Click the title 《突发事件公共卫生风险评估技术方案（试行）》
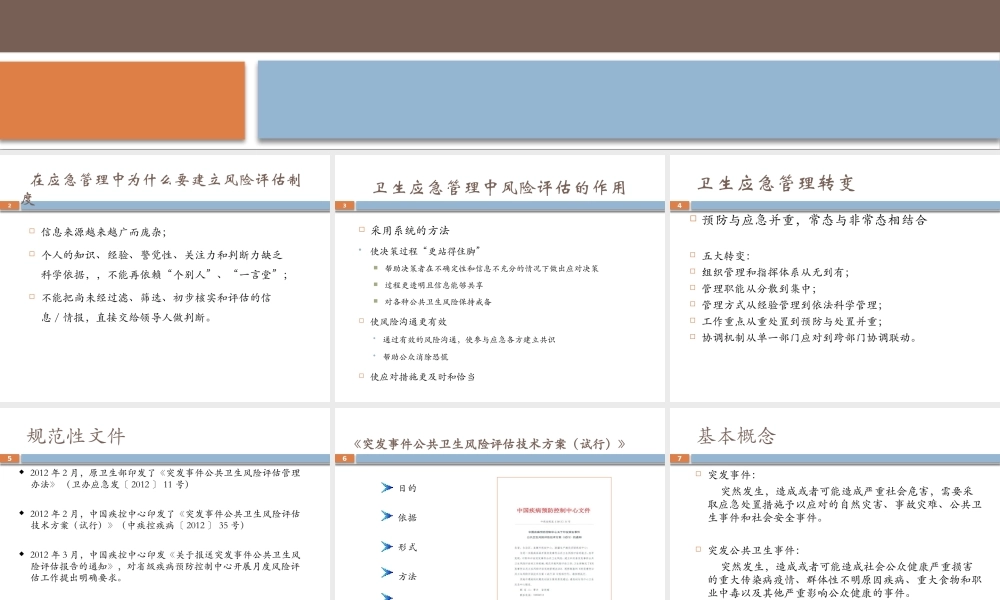The height and width of the screenshot is (600, 1000). (x=490, y=444)
